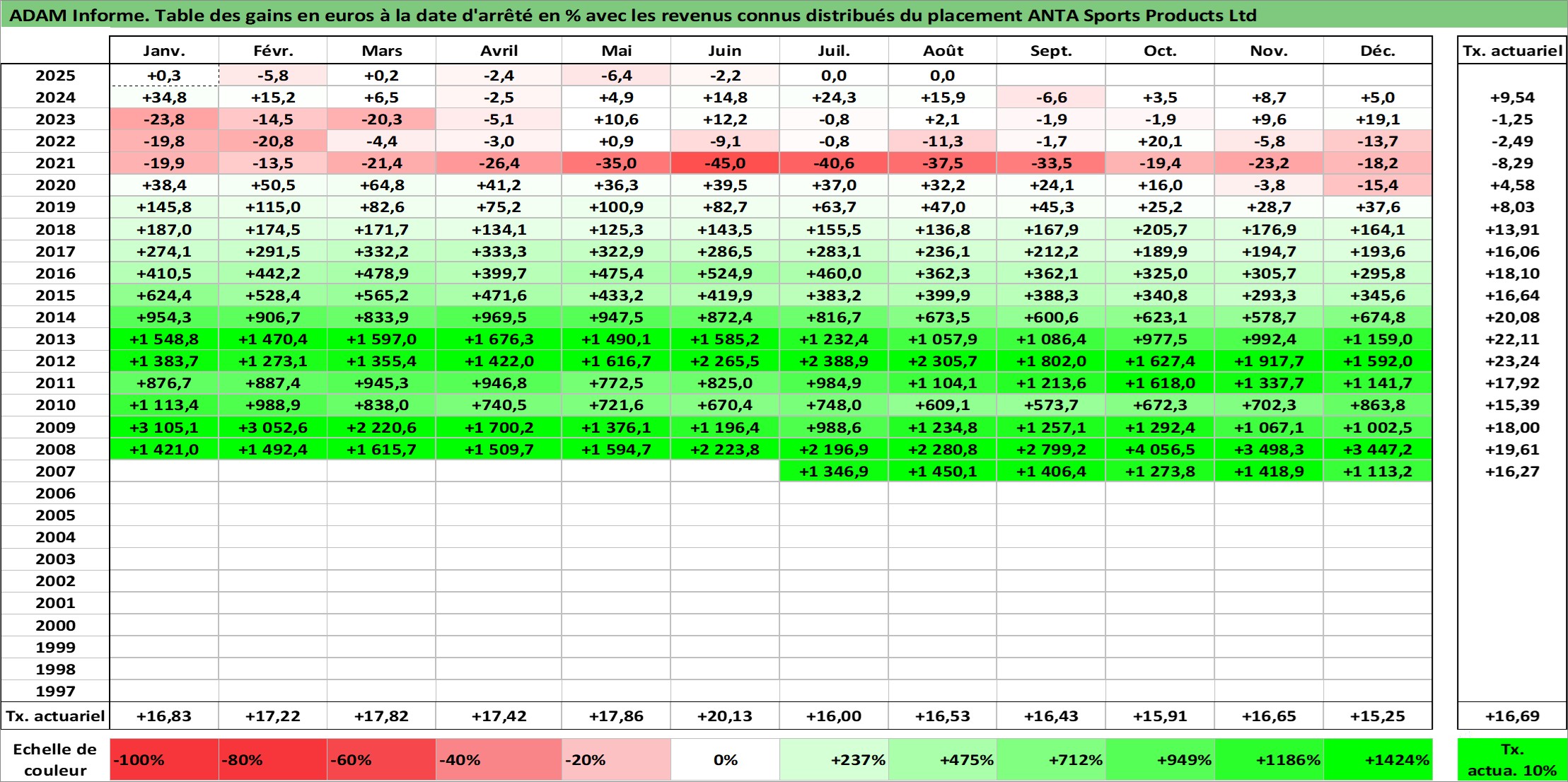This screenshot has height=782, width=1568.
Task: Click the Janv. column header
Action: click(164, 50)
